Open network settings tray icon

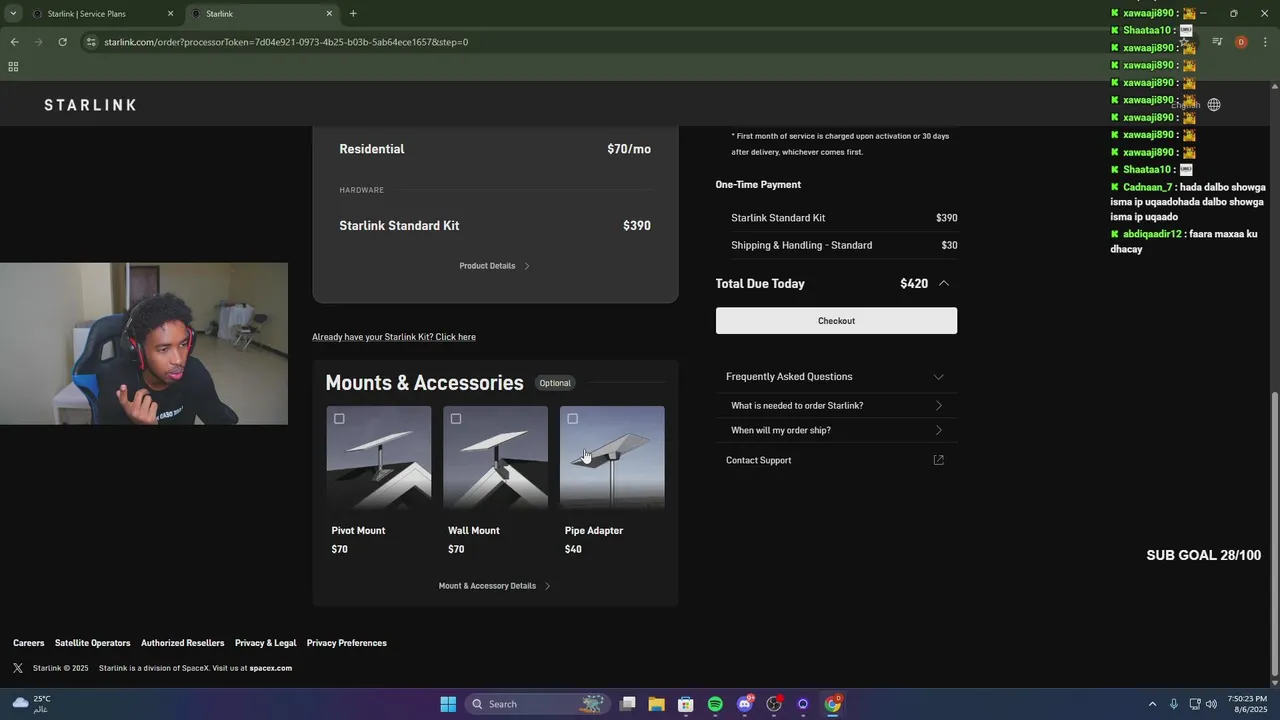click(1194, 704)
